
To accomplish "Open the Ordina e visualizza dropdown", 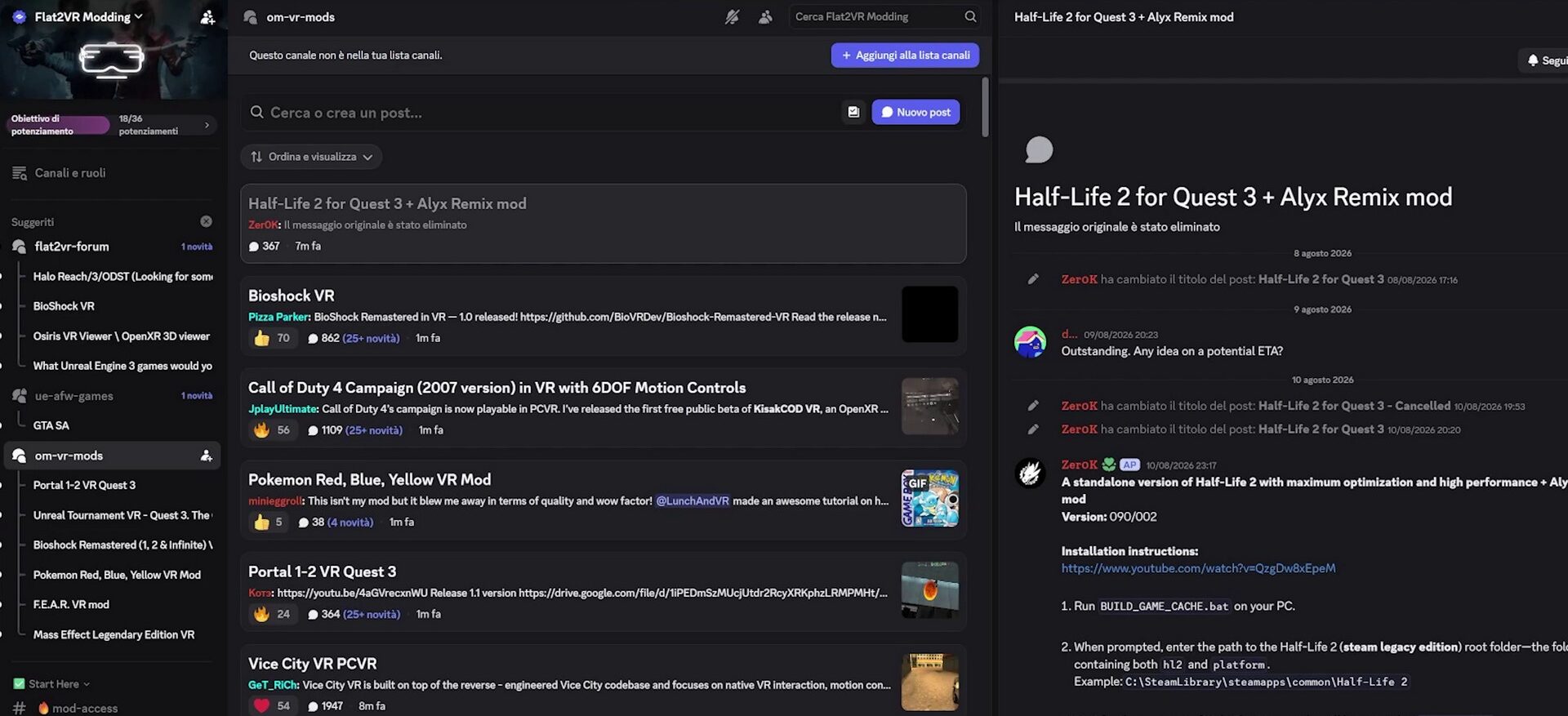I will click(x=312, y=157).
